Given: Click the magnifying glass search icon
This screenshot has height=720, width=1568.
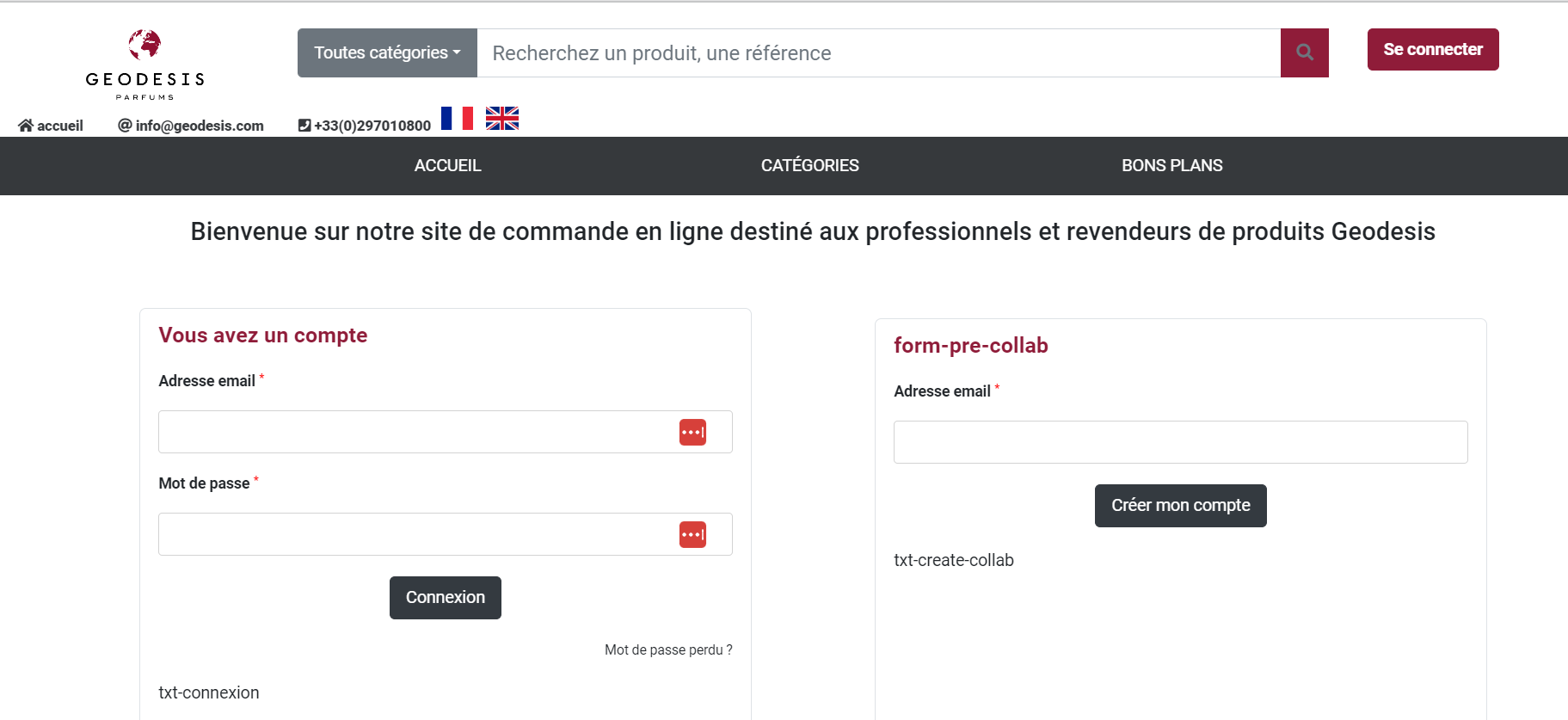Looking at the screenshot, I should click(x=1304, y=52).
